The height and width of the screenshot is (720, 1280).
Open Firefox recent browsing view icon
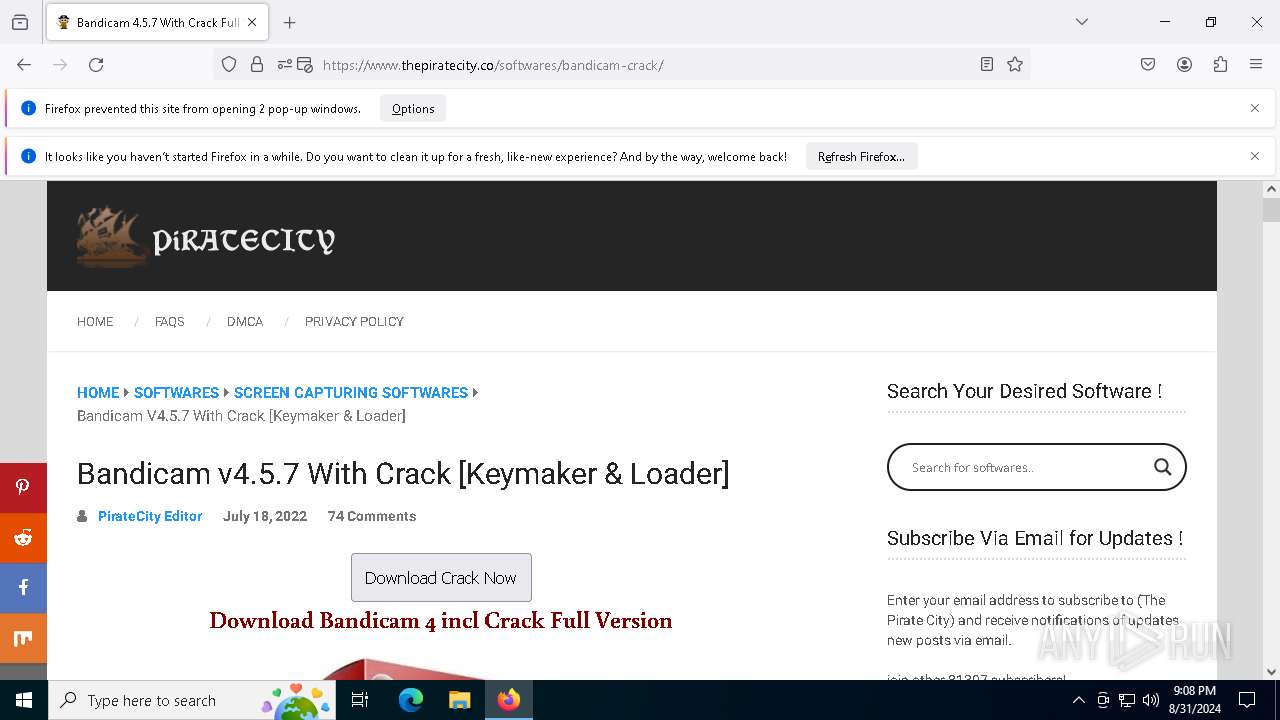point(20,22)
